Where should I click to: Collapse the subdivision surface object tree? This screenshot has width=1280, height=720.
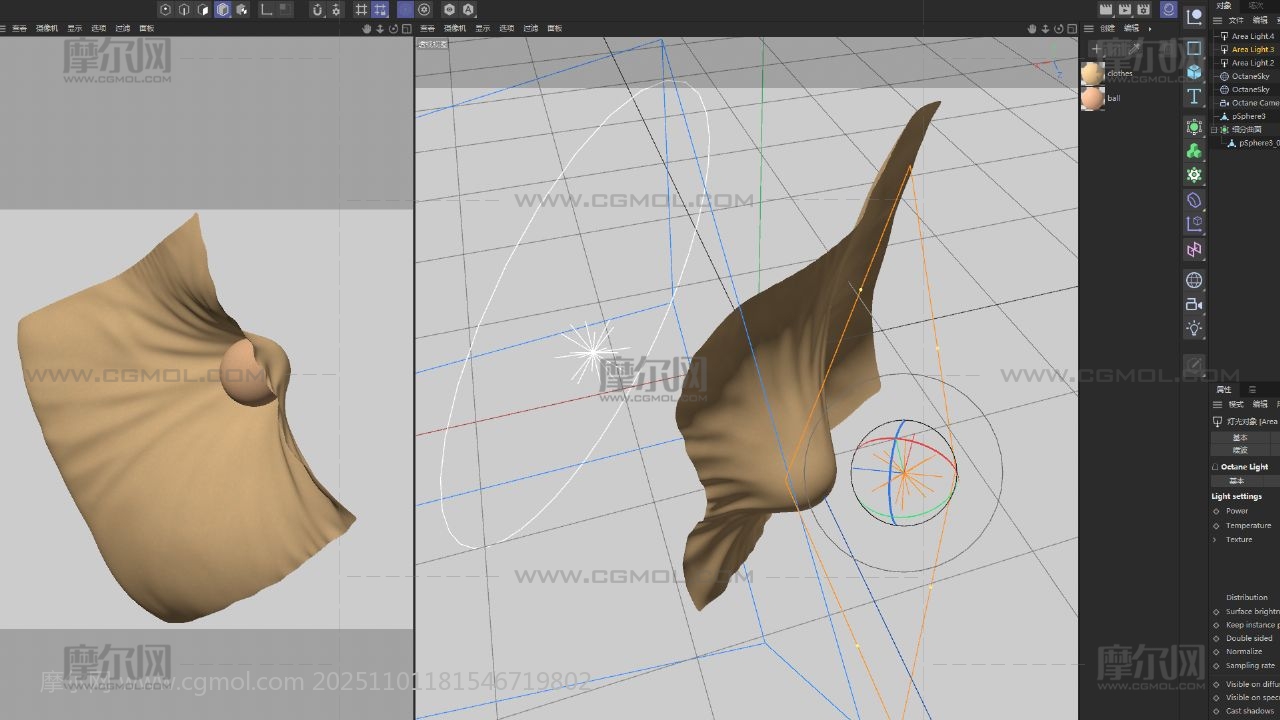pos(1214,130)
